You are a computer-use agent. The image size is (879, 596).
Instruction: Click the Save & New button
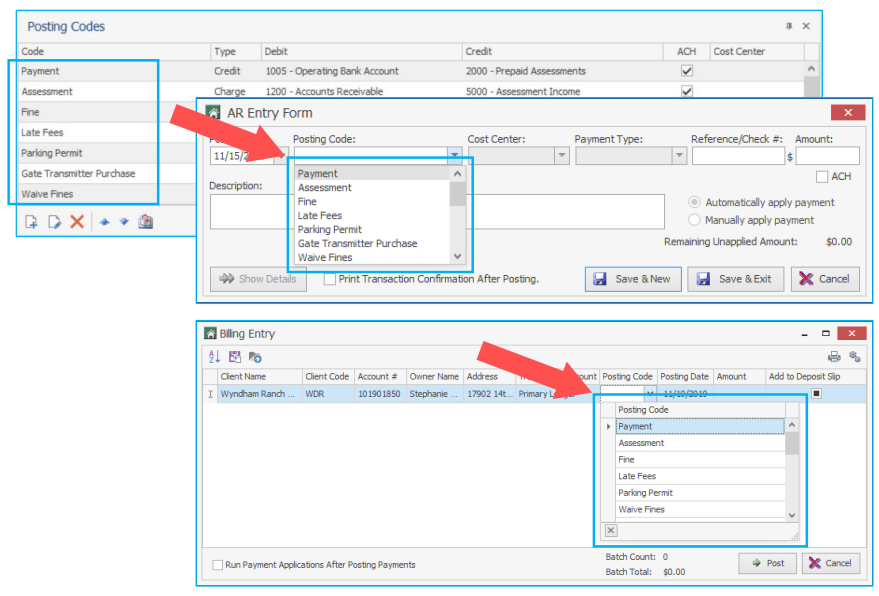(633, 279)
